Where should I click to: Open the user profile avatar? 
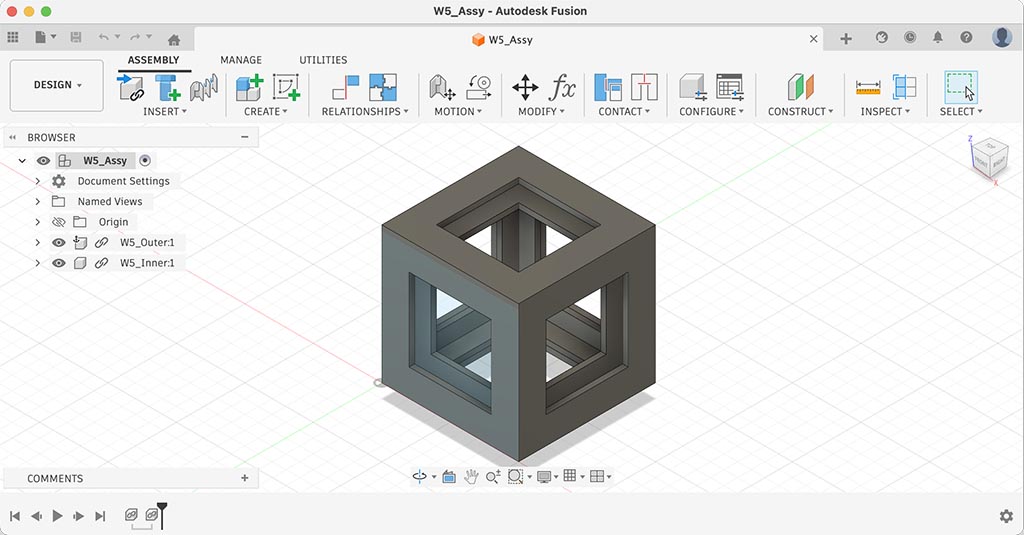point(1002,37)
